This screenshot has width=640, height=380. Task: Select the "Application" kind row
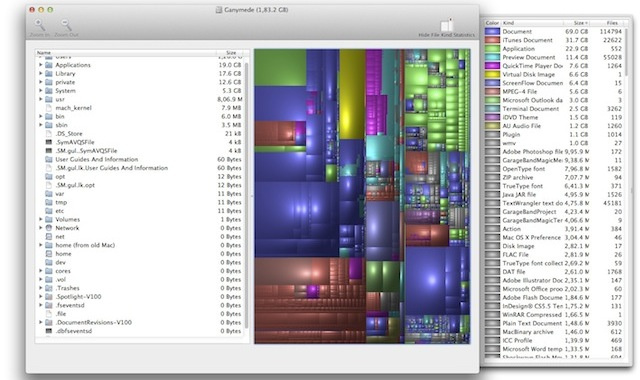(554, 49)
